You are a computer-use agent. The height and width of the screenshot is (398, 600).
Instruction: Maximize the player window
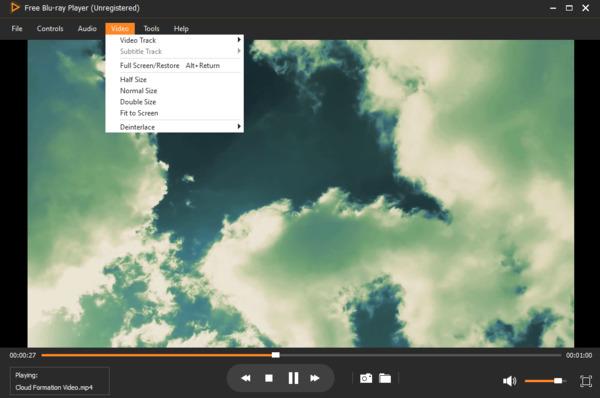tap(569, 8)
